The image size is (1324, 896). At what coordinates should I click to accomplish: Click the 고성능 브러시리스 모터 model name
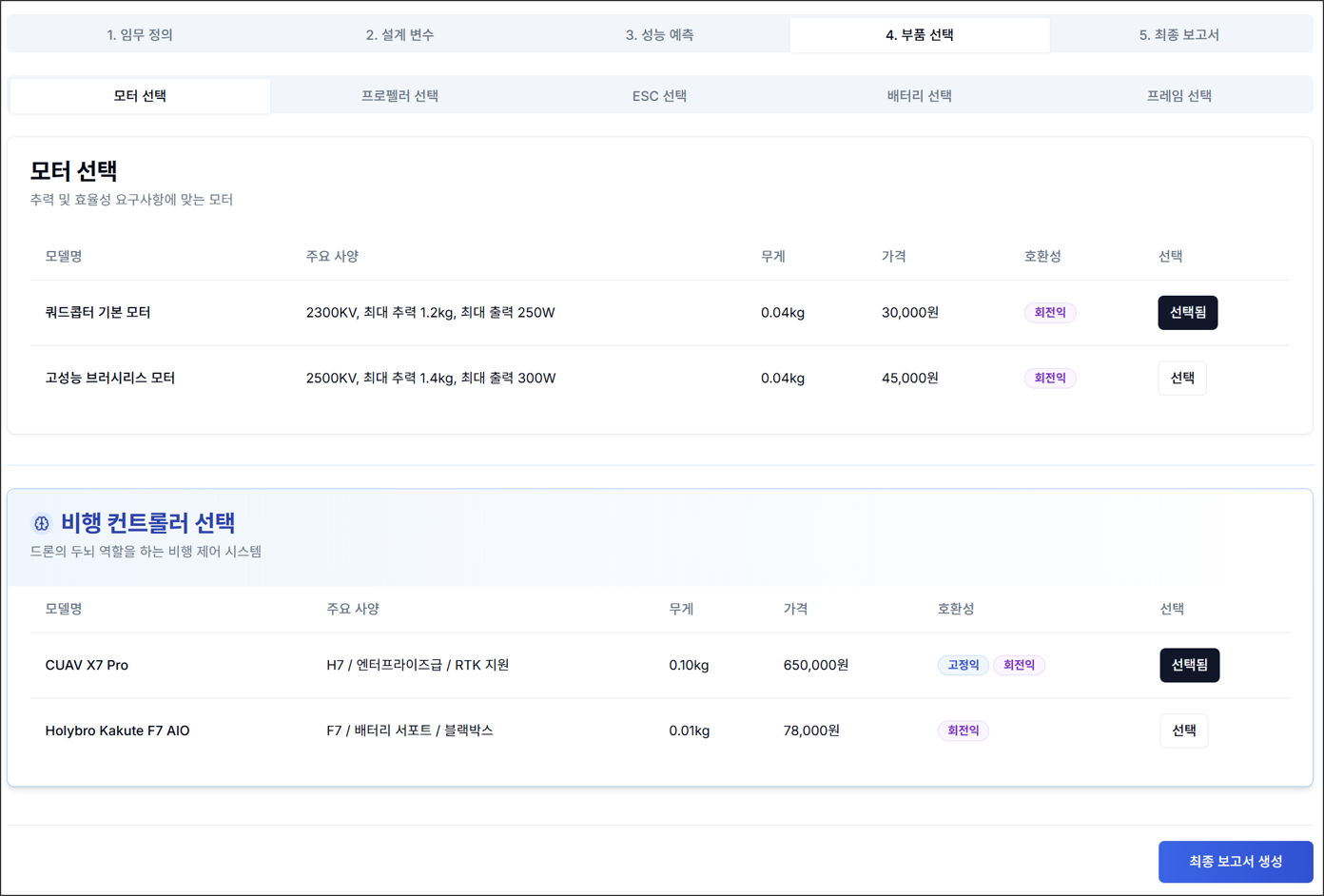[110, 379]
